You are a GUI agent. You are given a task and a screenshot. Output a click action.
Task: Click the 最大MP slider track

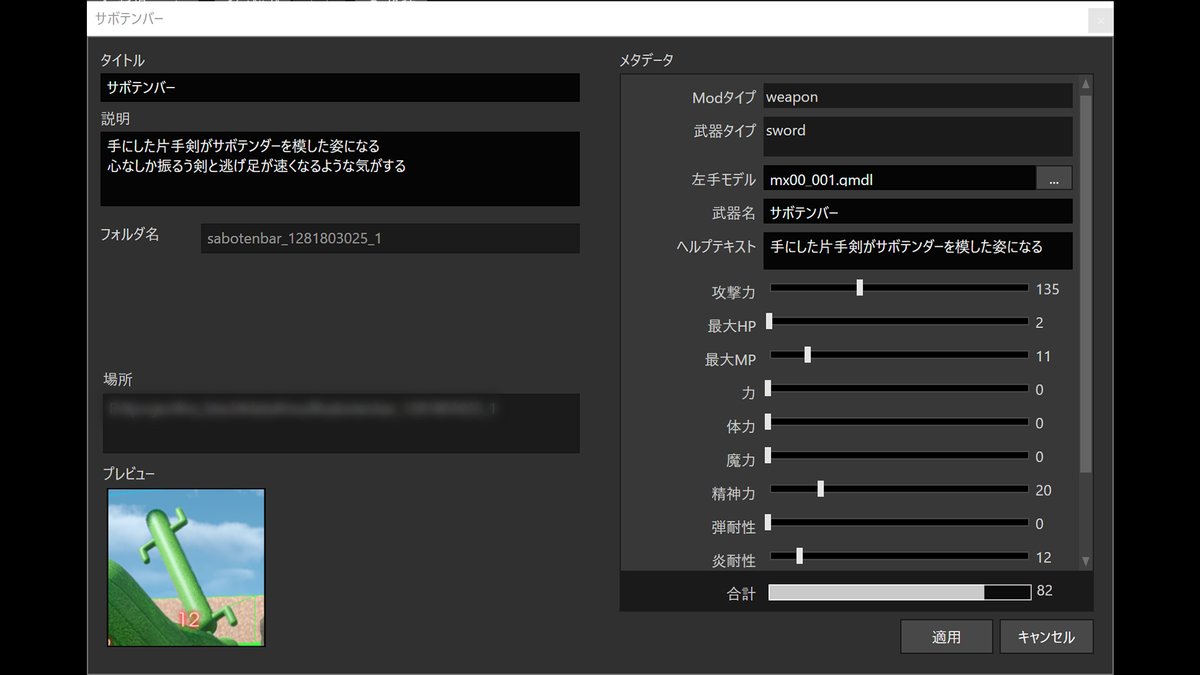click(898, 356)
